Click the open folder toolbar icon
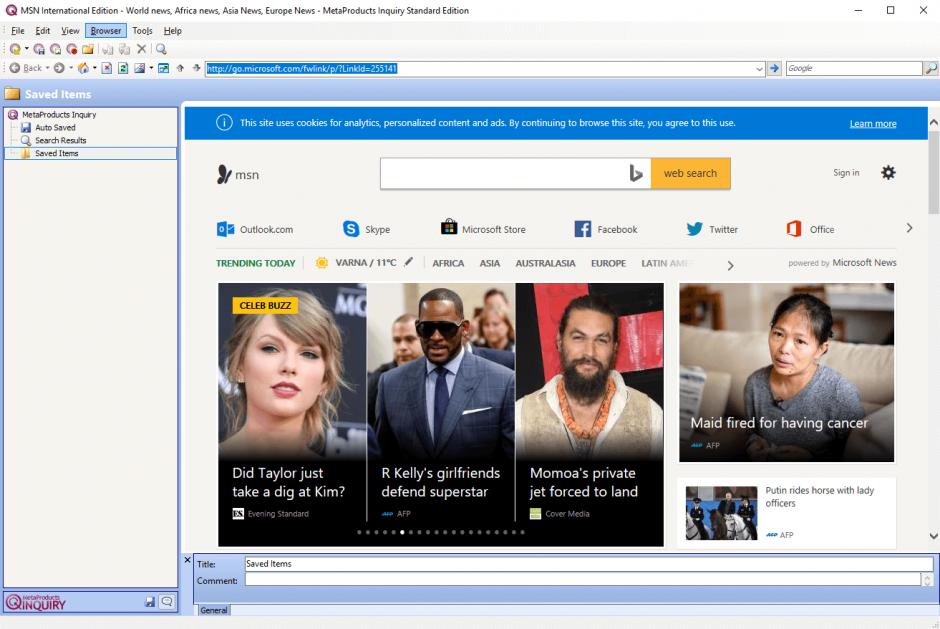Image resolution: width=940 pixels, height=629 pixels. (88, 49)
